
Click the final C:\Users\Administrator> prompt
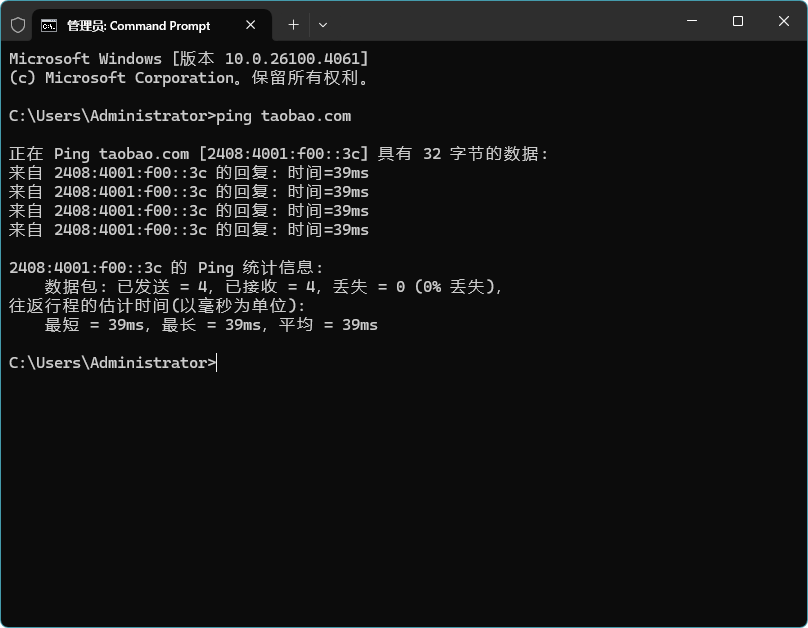[113, 363]
